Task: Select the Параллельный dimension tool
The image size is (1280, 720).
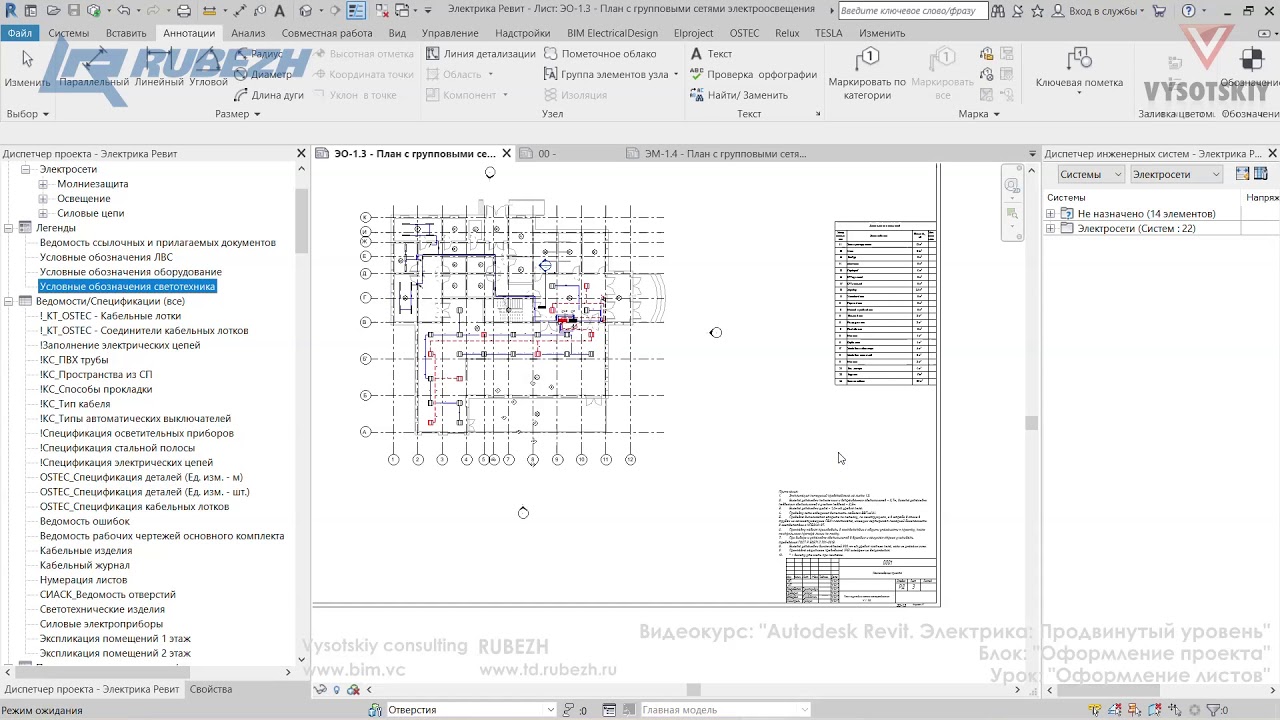Action: (x=94, y=68)
